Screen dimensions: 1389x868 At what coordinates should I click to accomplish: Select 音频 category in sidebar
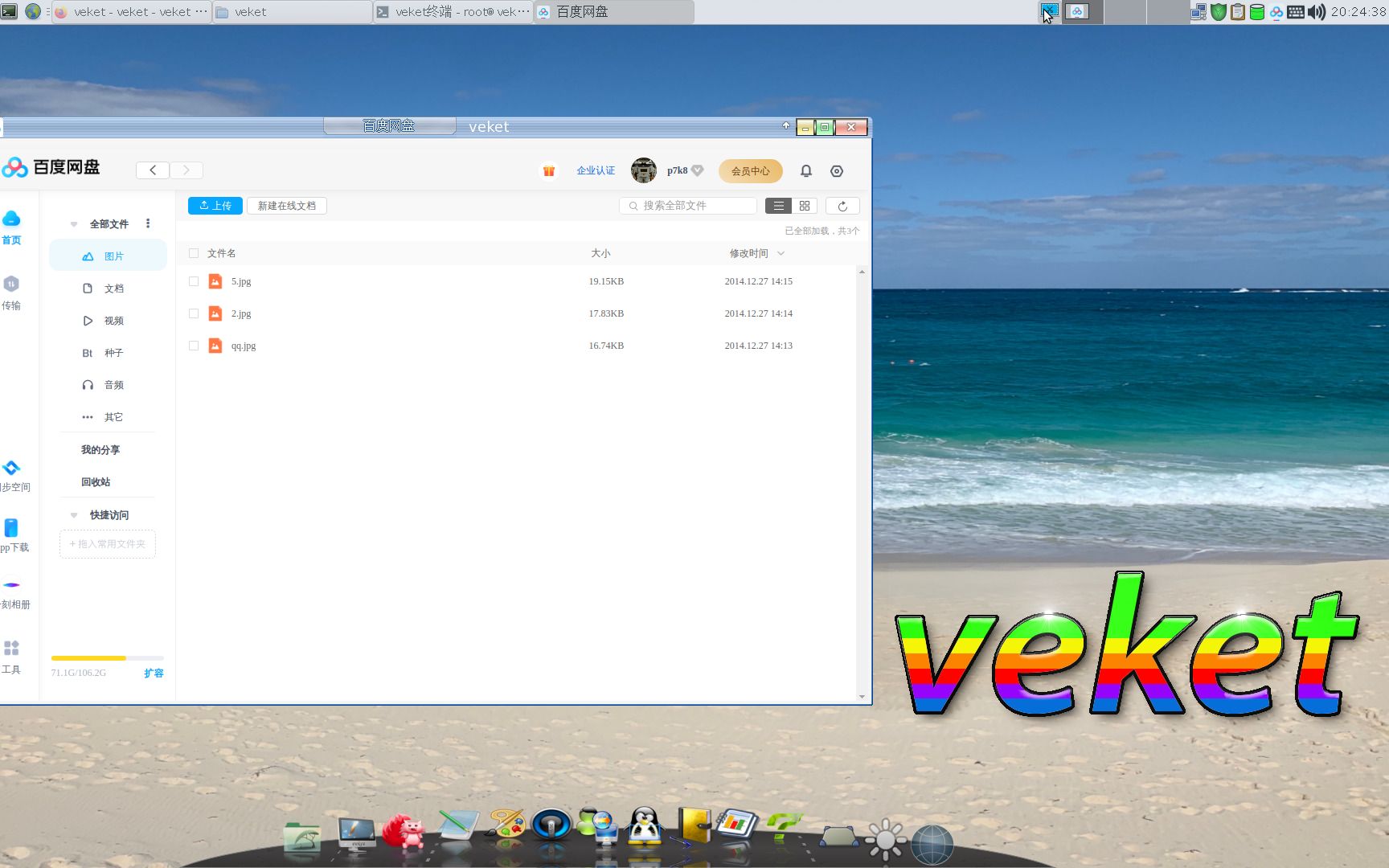coord(108,384)
